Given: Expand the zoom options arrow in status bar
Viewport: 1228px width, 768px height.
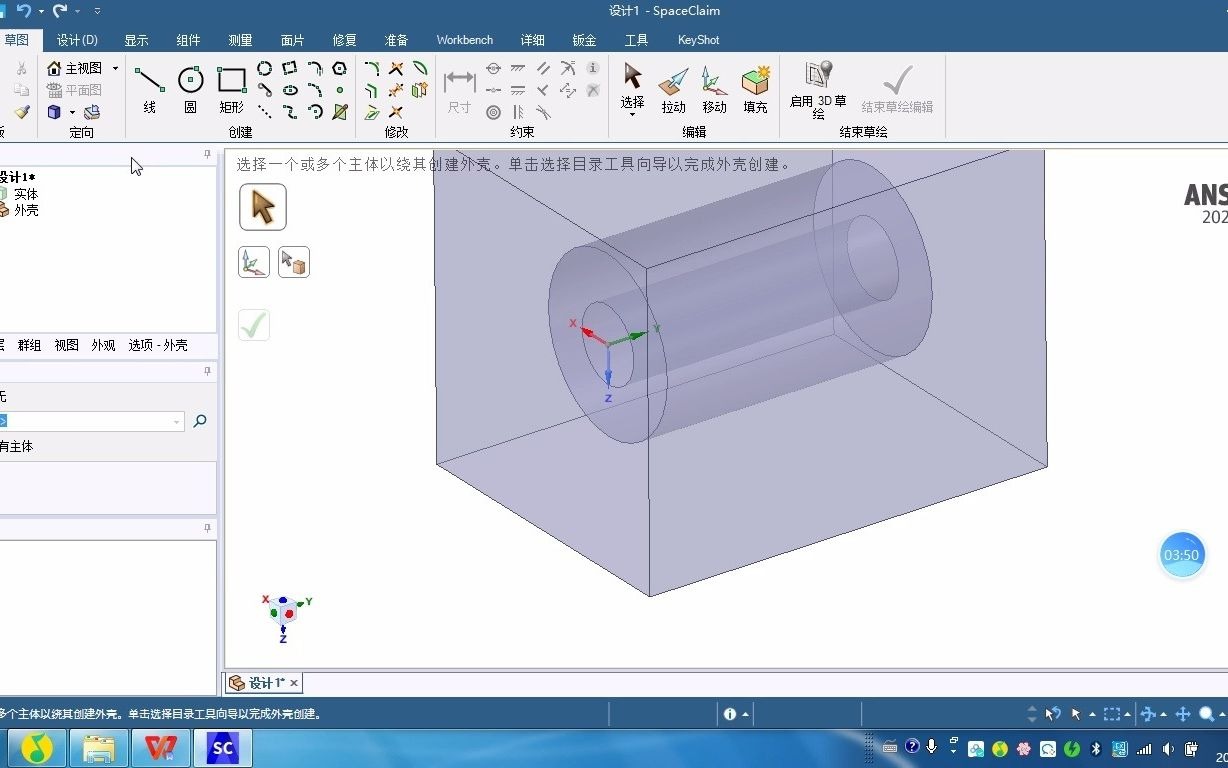Looking at the screenshot, I should (x=1222, y=714).
